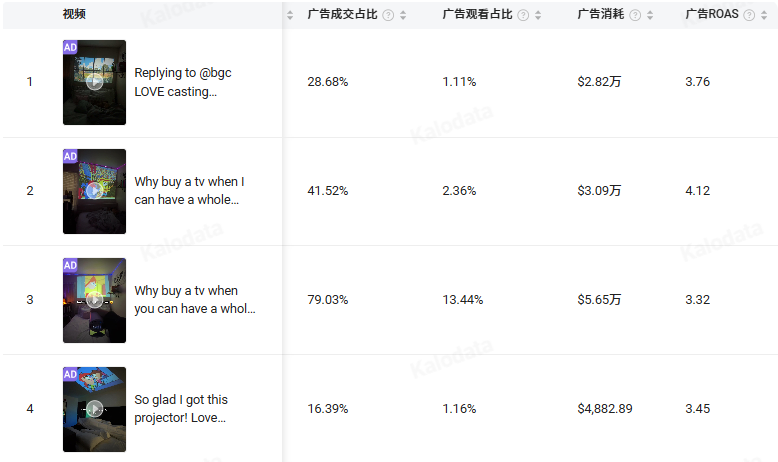The height and width of the screenshot is (462, 778).
Task: Open 'Why buy a tv when you can' title
Action: 194,300
